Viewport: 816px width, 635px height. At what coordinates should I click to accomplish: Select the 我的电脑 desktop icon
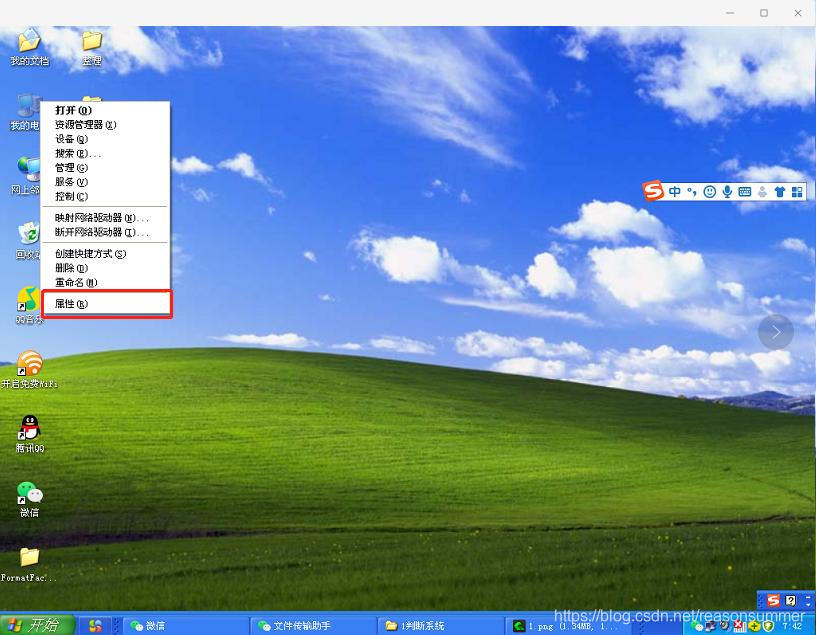coord(24,112)
